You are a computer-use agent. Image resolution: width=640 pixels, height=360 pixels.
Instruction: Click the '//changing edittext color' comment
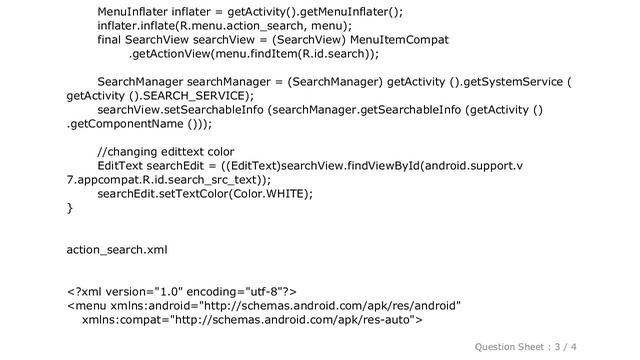click(x=166, y=152)
